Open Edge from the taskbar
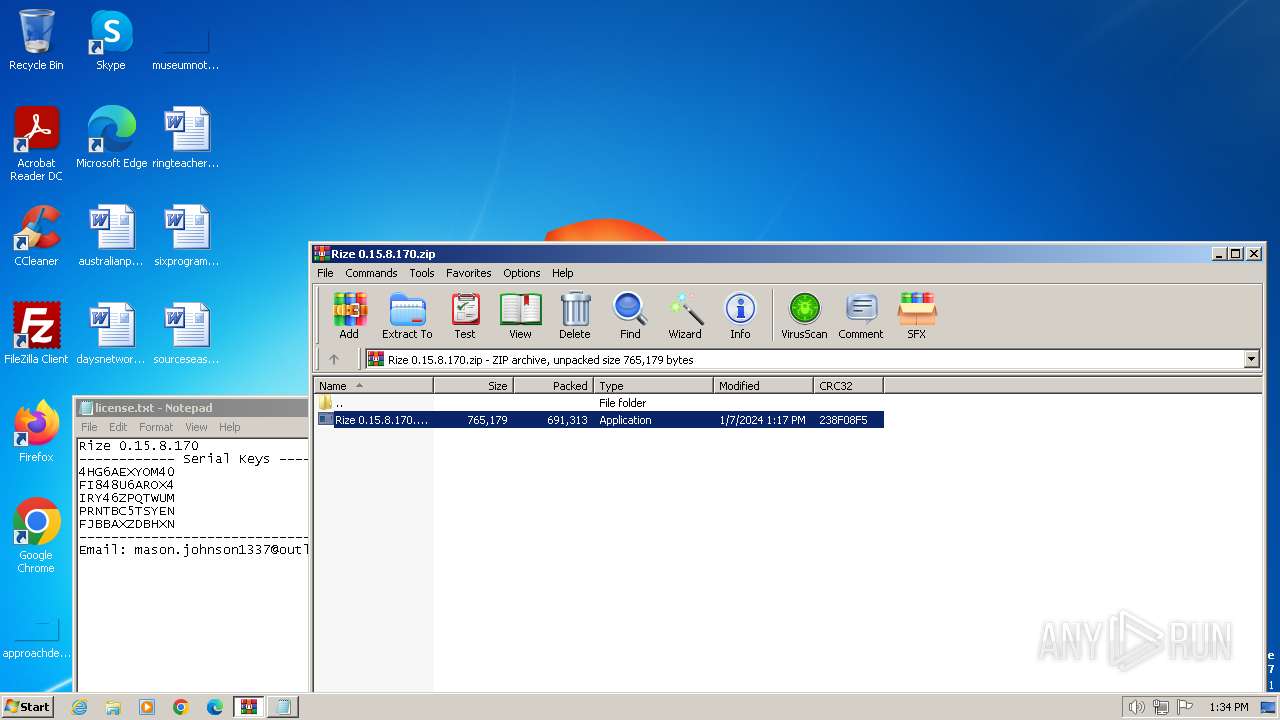The height and width of the screenshot is (720, 1280). click(215, 707)
